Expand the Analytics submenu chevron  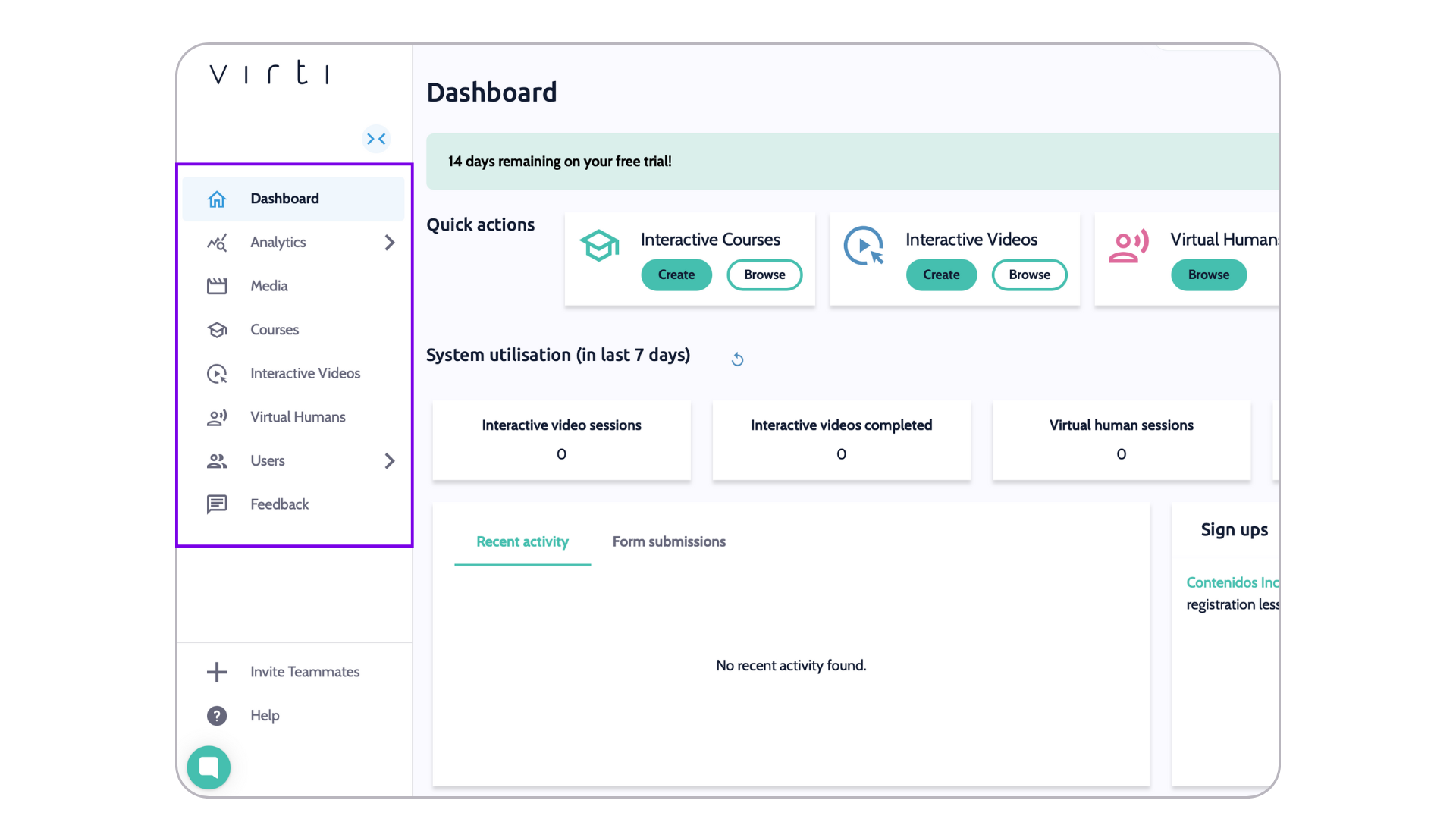[x=390, y=243]
